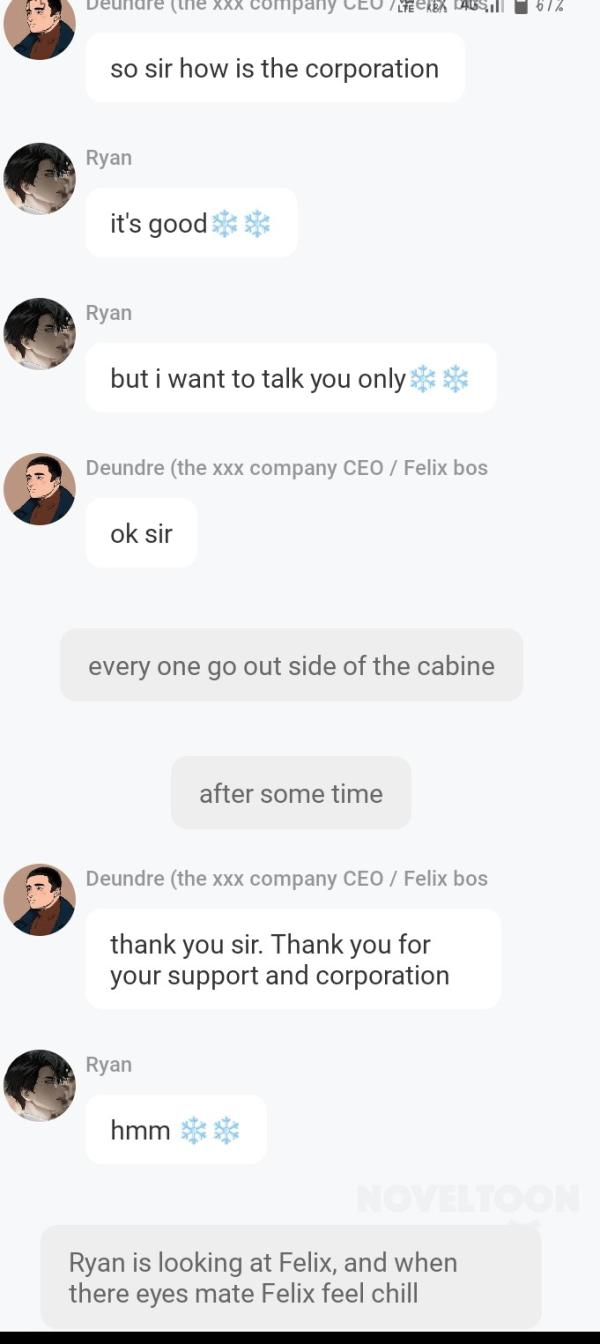
Task: Tap narration "every one go out side of the cabine"
Action: [x=291, y=665]
